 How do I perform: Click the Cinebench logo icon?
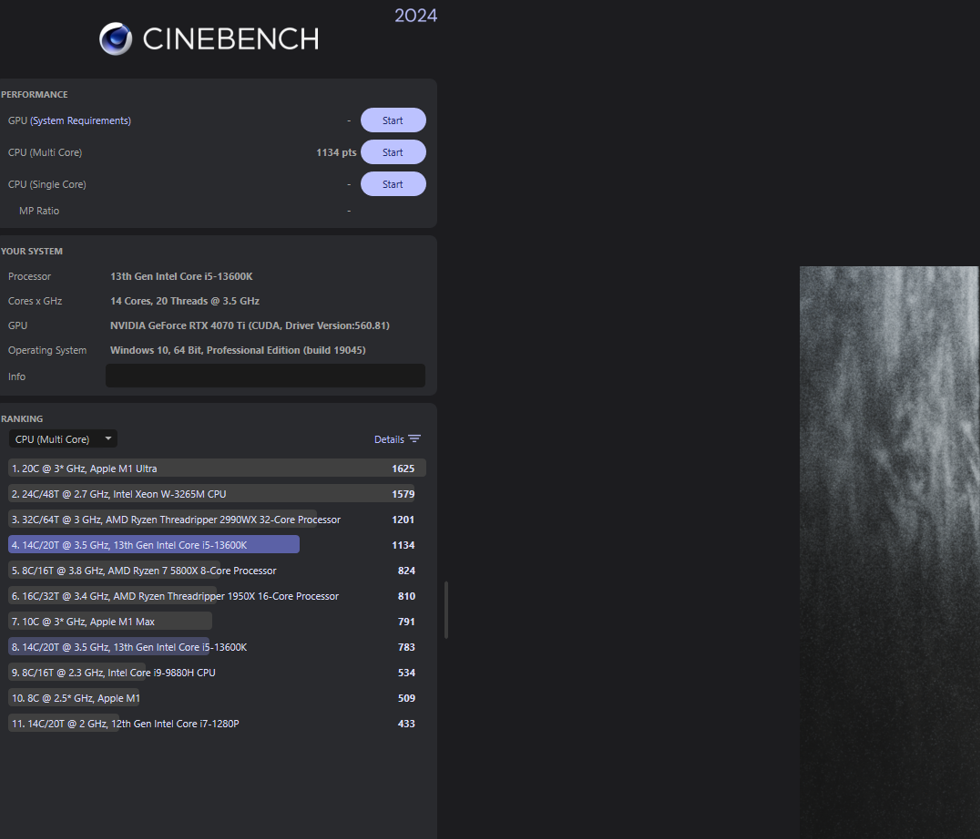pyautogui.click(x=116, y=39)
